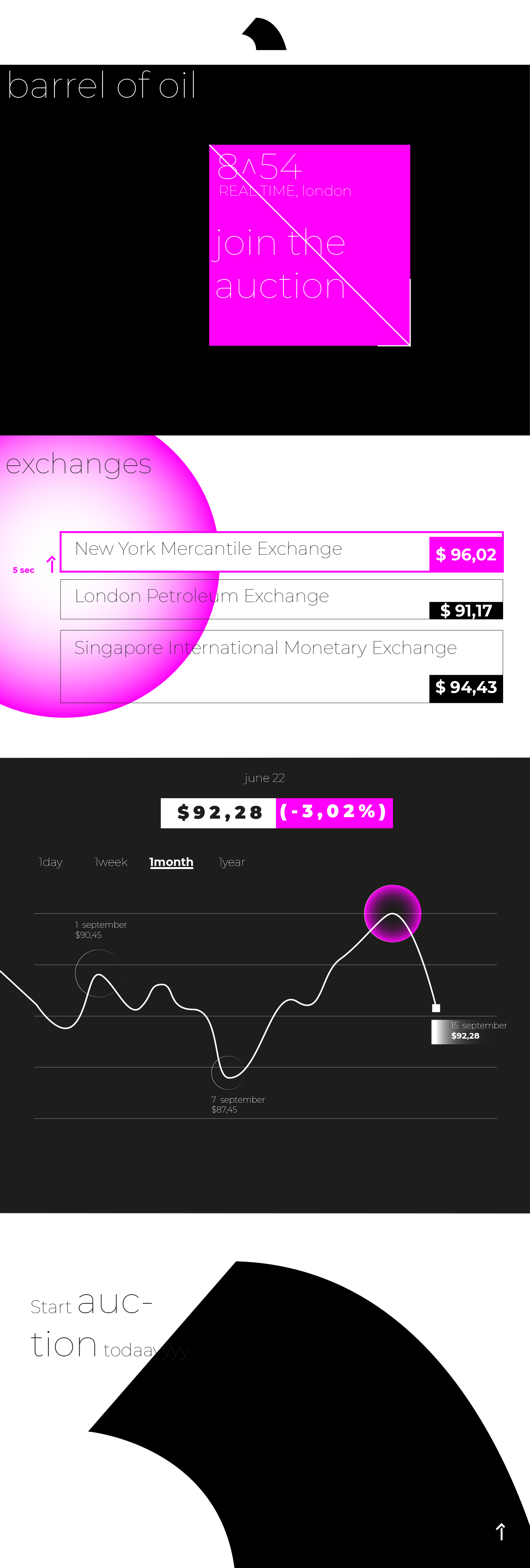The width and height of the screenshot is (530, 1568).
Task: Click the magenta glowing circle on chart peak
Action: tap(393, 913)
